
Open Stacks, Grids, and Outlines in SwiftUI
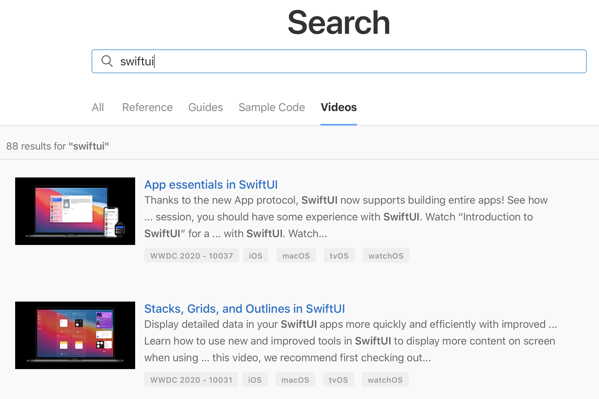[244, 308]
